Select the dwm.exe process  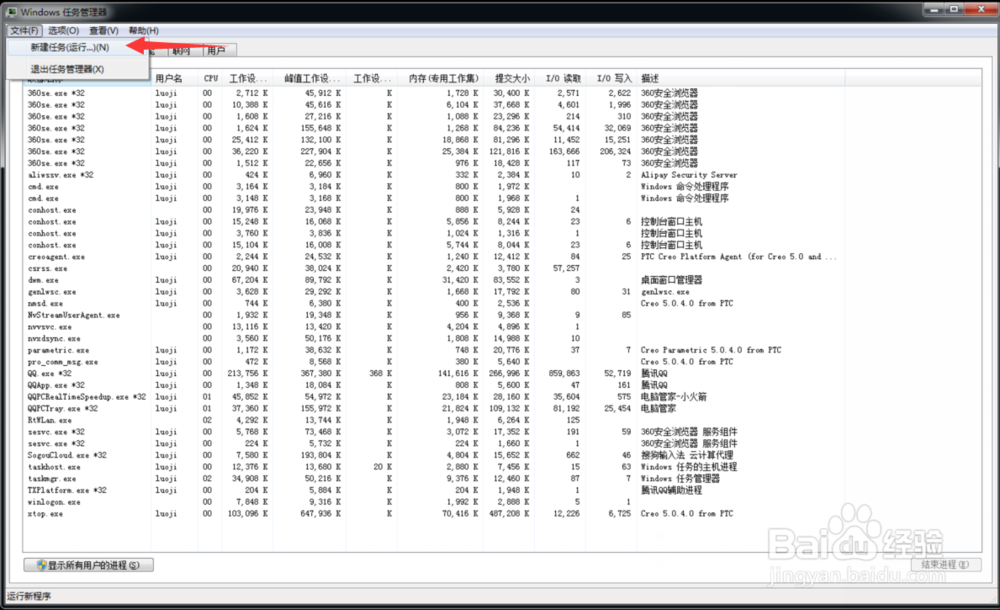click(x=43, y=280)
